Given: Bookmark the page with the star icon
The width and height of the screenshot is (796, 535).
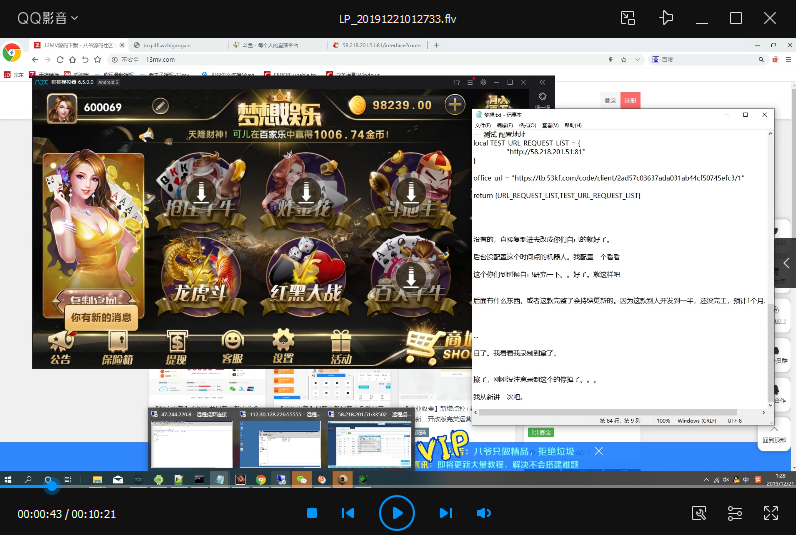Looking at the screenshot, I should [x=97, y=59].
